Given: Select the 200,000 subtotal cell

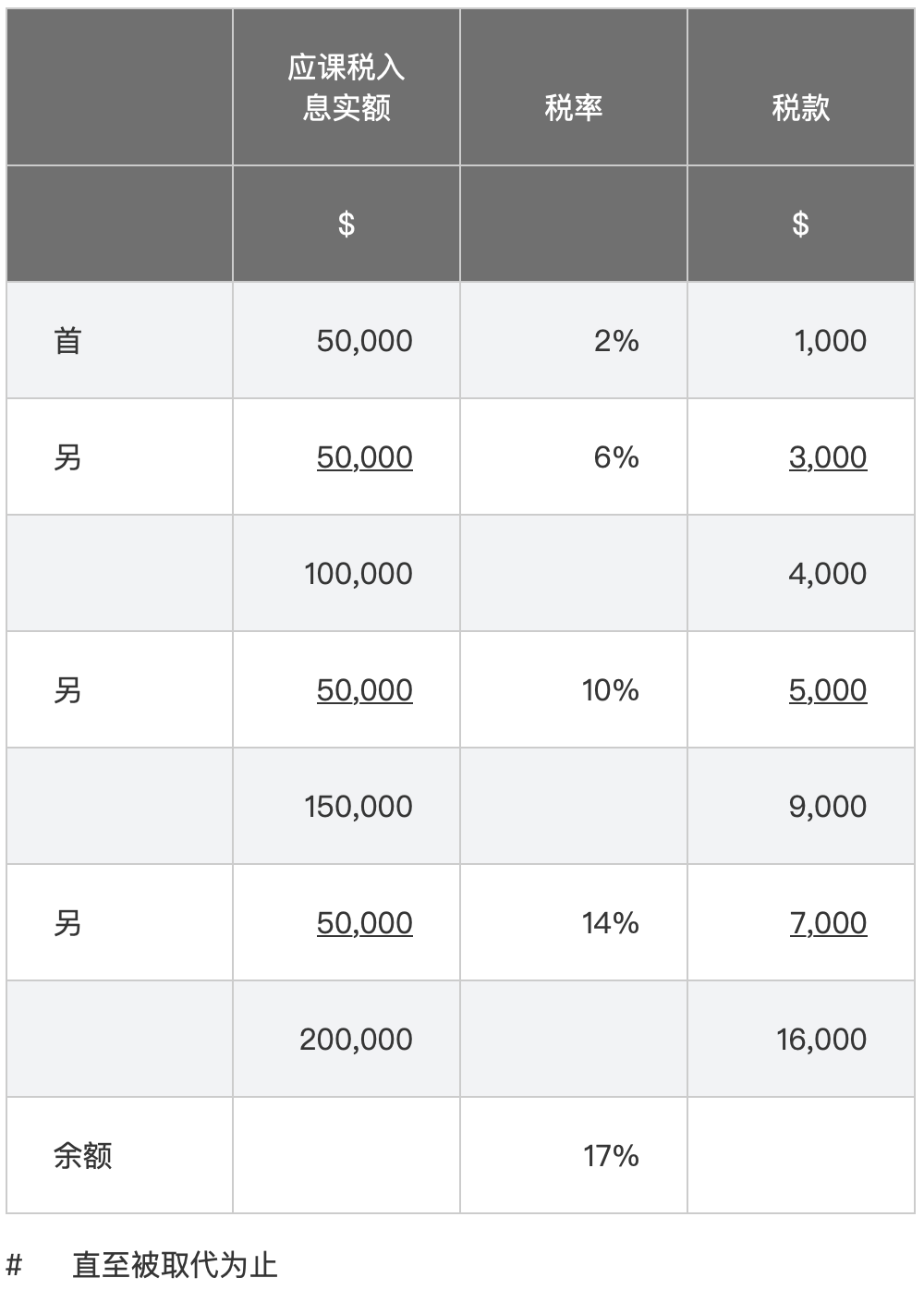Looking at the screenshot, I should click(x=346, y=1039).
